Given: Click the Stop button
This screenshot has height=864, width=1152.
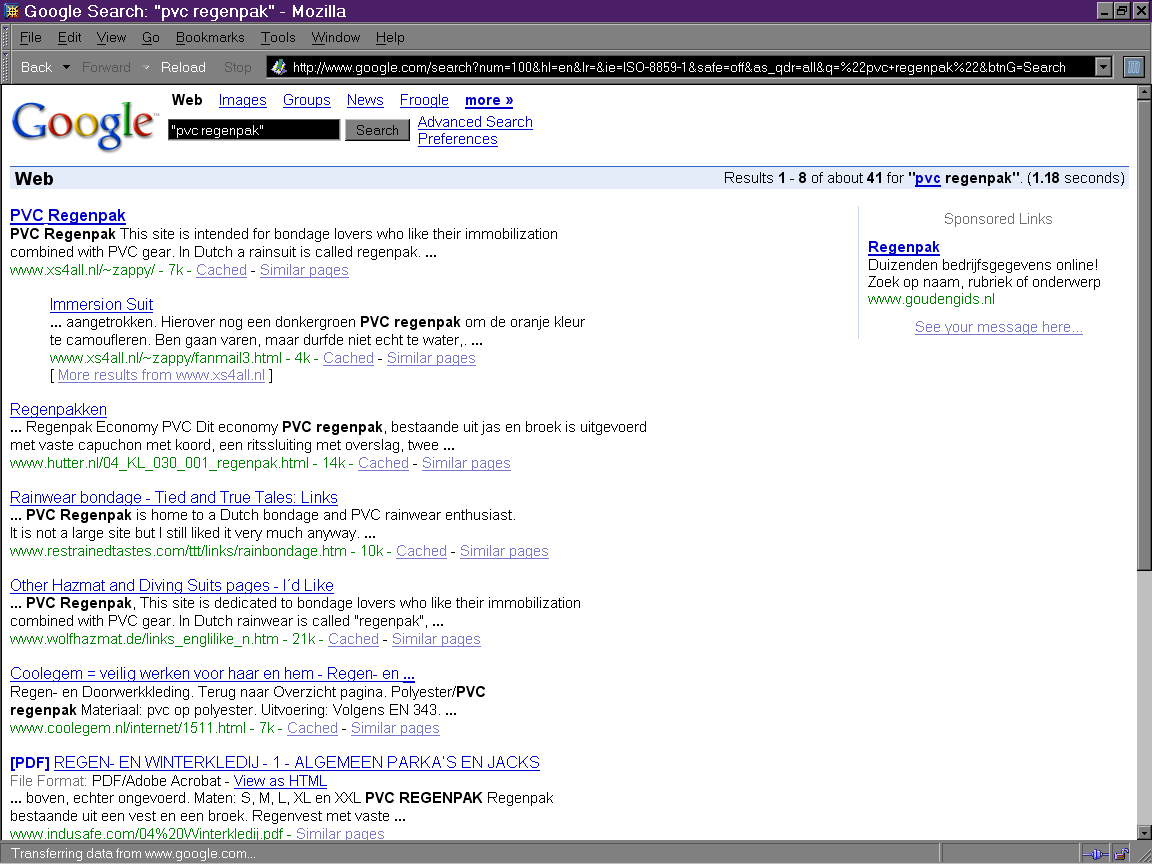Looking at the screenshot, I should (x=237, y=67).
